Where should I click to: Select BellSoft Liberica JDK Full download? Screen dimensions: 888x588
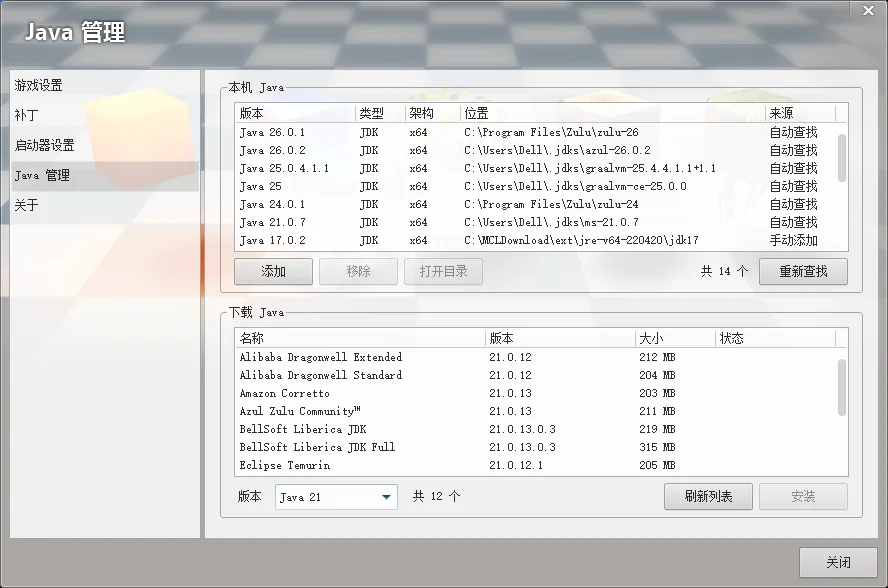[536, 447]
